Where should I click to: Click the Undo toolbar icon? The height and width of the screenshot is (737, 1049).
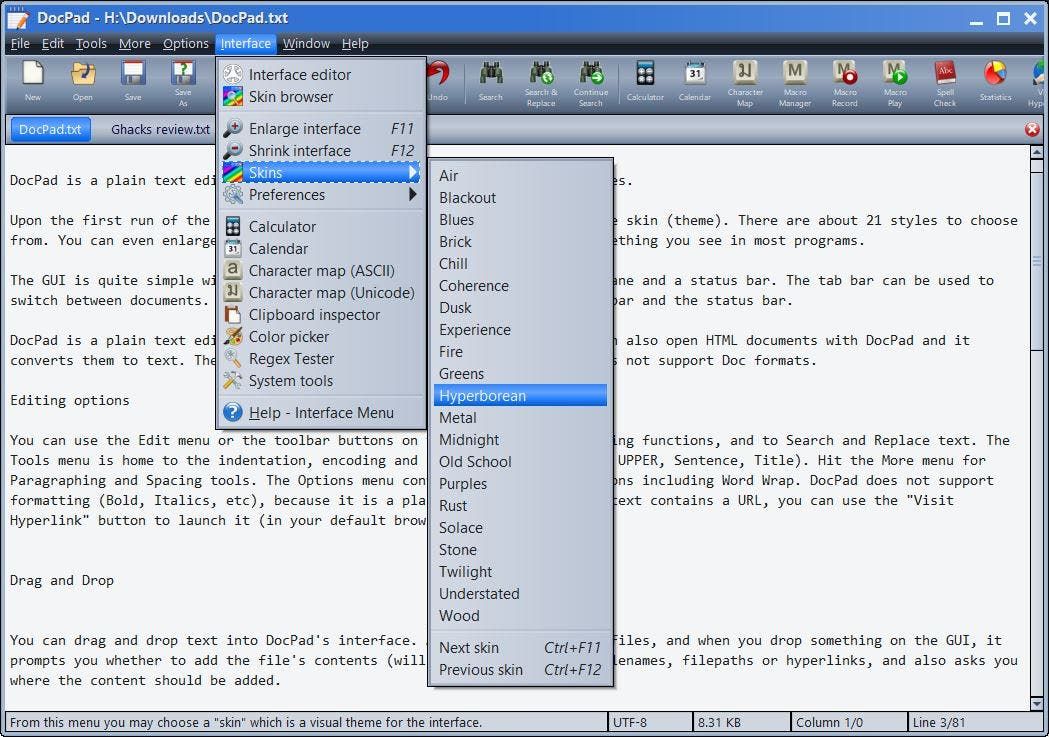[x=438, y=80]
